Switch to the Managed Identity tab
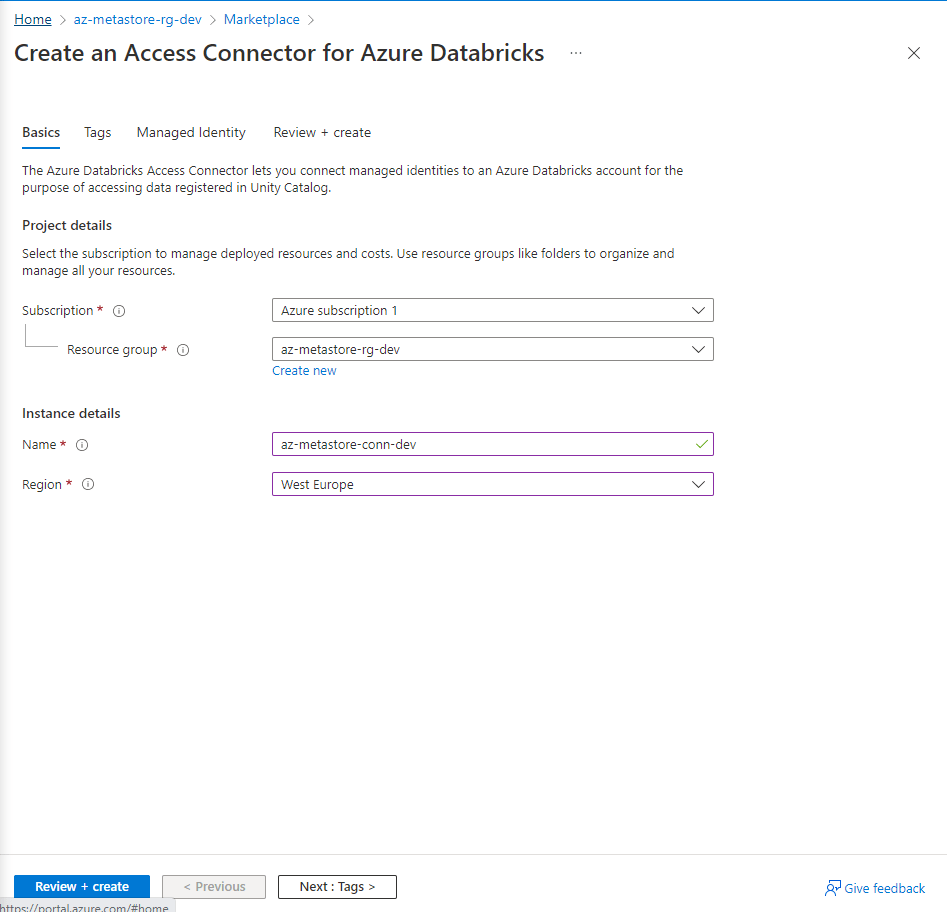Image resolution: width=947 pixels, height=912 pixels. 190,132
